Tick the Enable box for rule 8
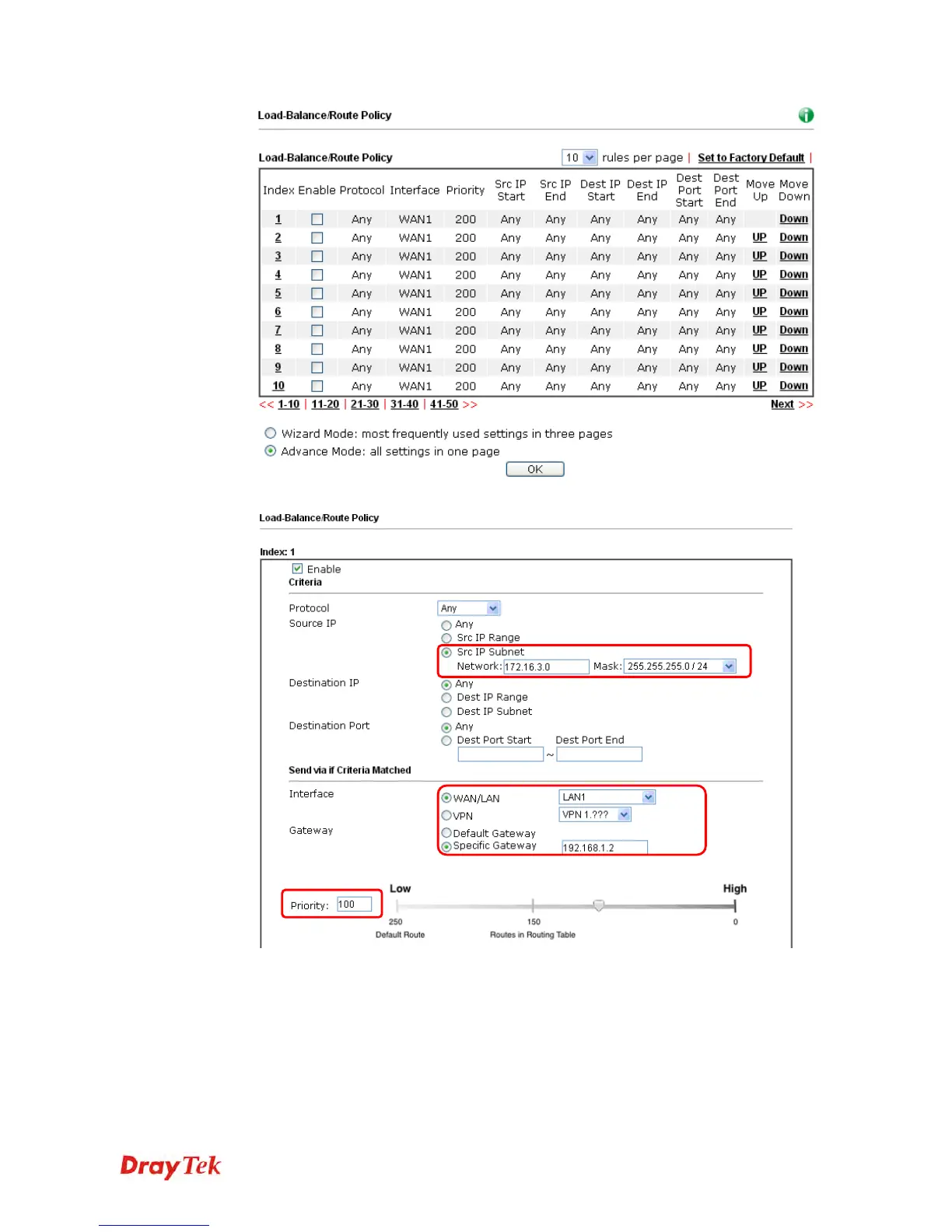The width and height of the screenshot is (952, 1232). click(x=317, y=349)
